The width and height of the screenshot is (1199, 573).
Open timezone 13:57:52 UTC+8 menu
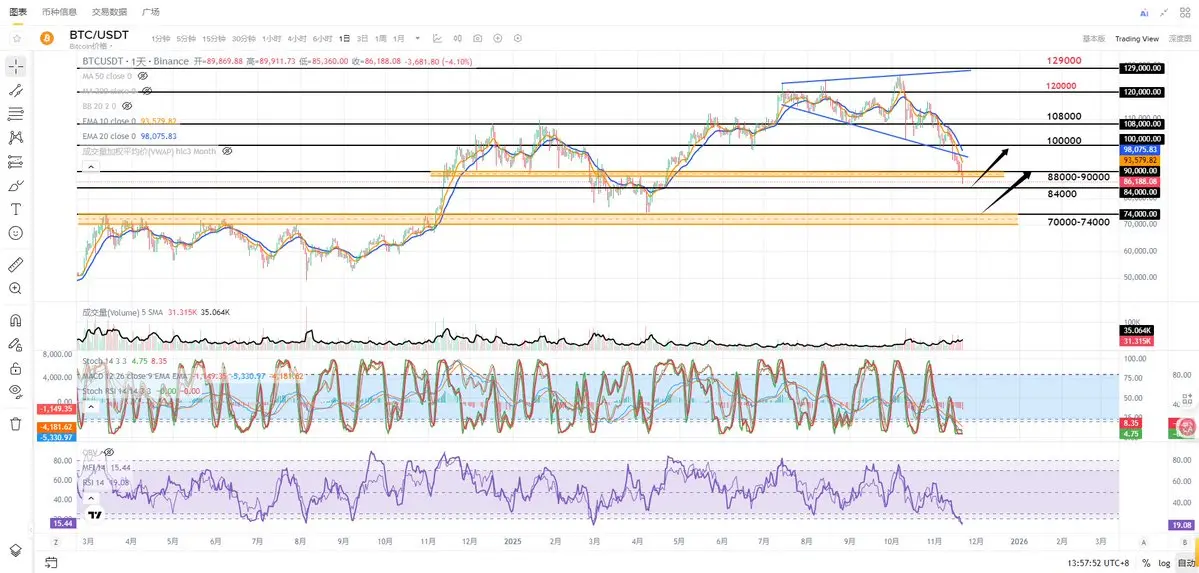(x=1097, y=563)
